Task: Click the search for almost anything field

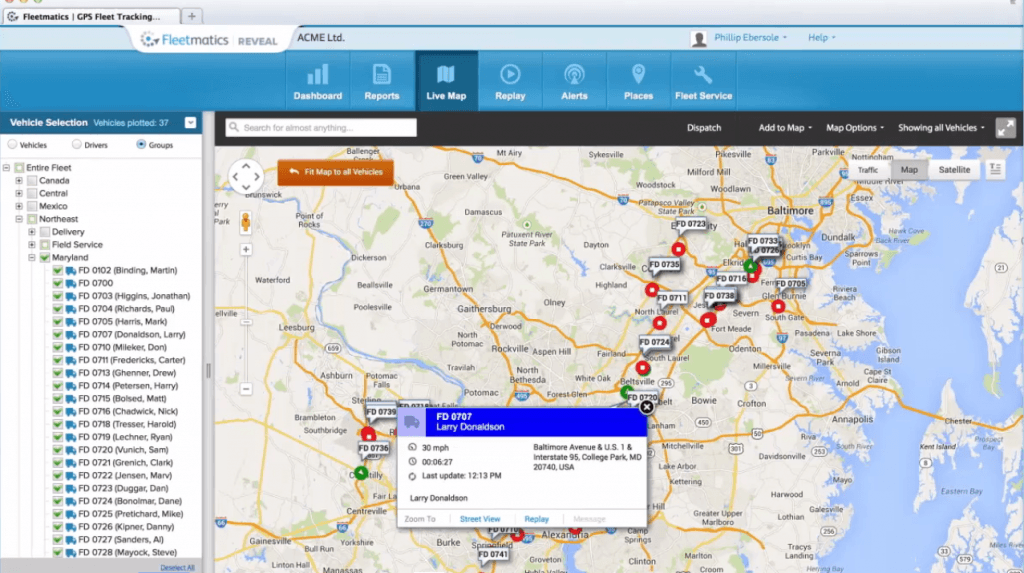Action: 321,128
